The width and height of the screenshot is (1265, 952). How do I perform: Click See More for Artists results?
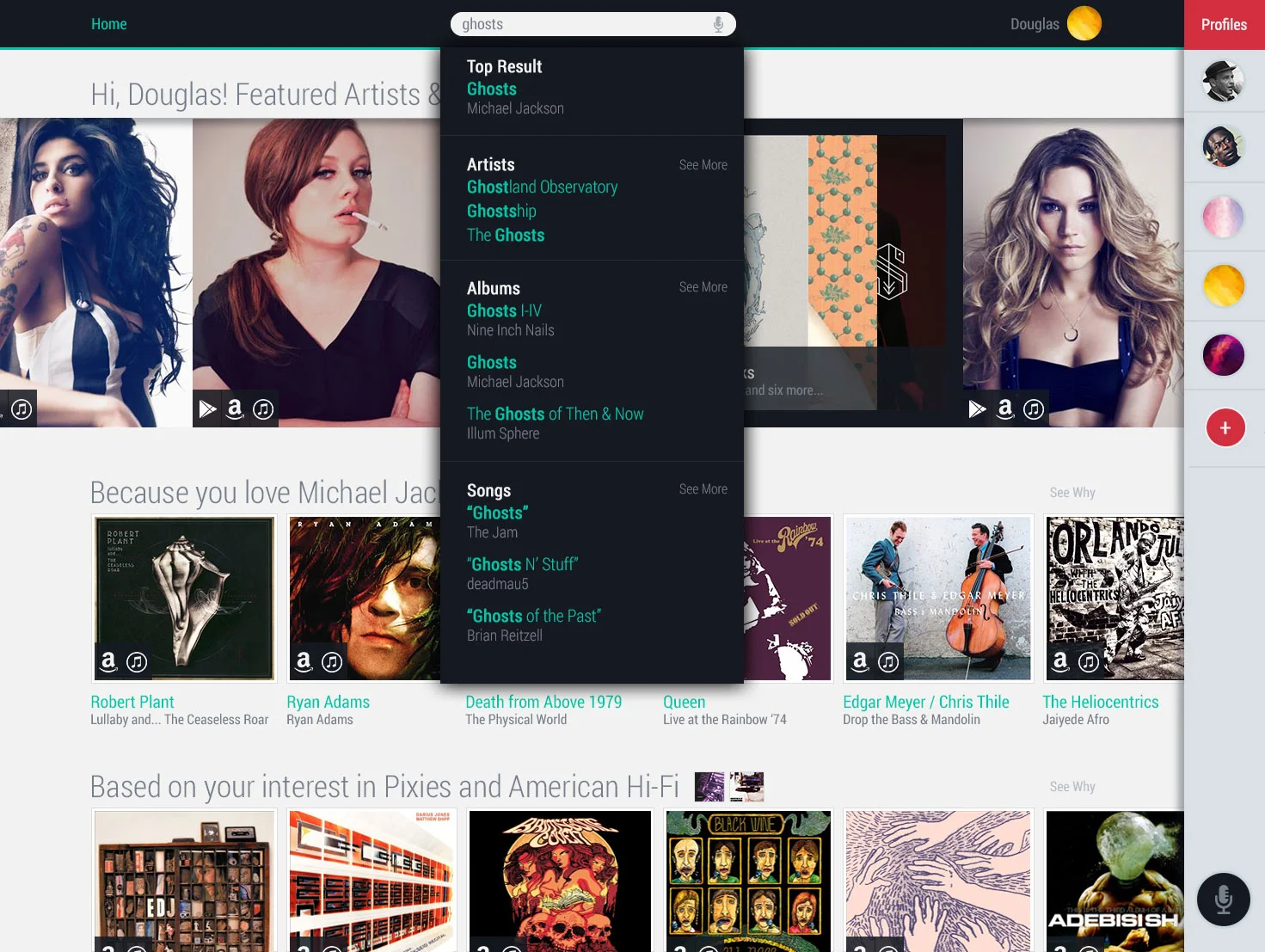(703, 165)
